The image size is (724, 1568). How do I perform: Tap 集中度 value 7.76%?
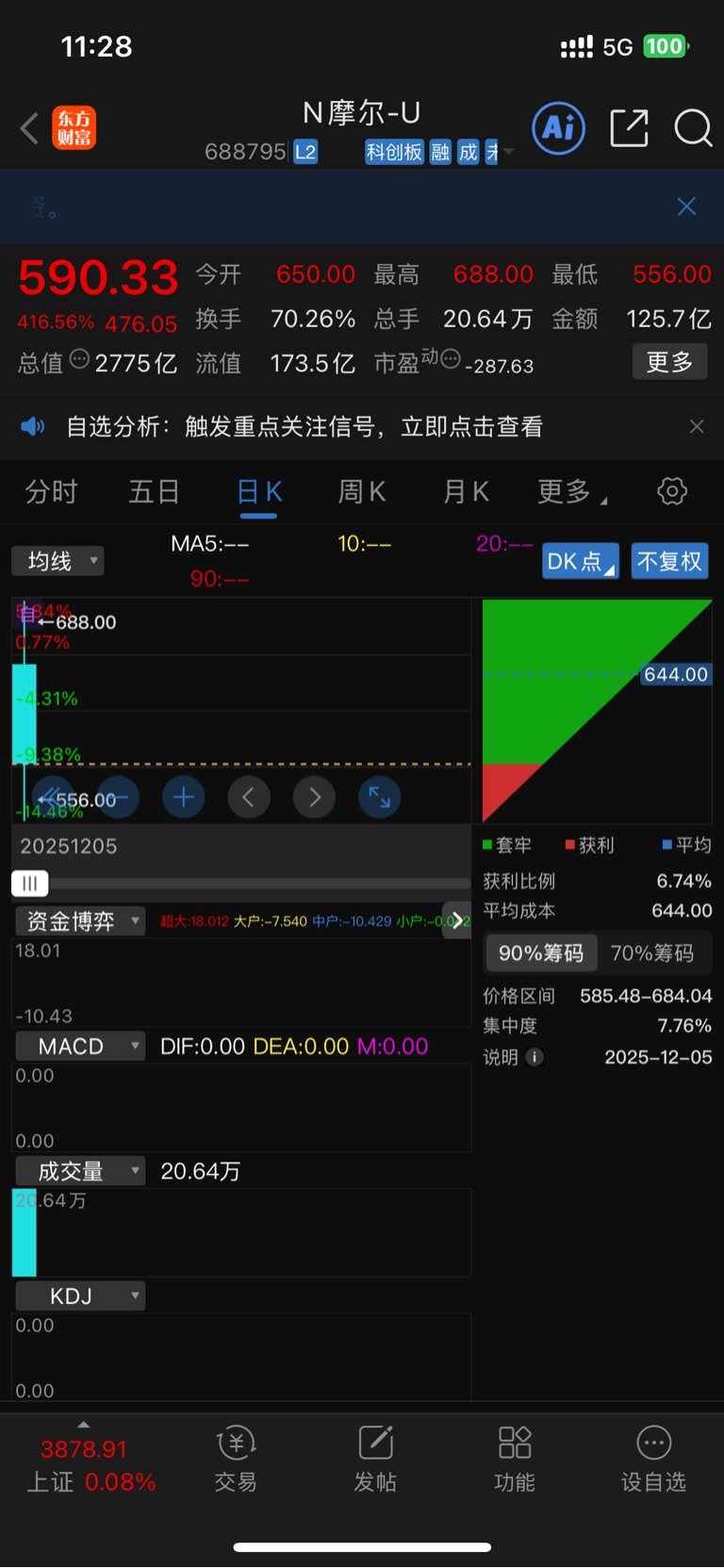click(684, 1026)
